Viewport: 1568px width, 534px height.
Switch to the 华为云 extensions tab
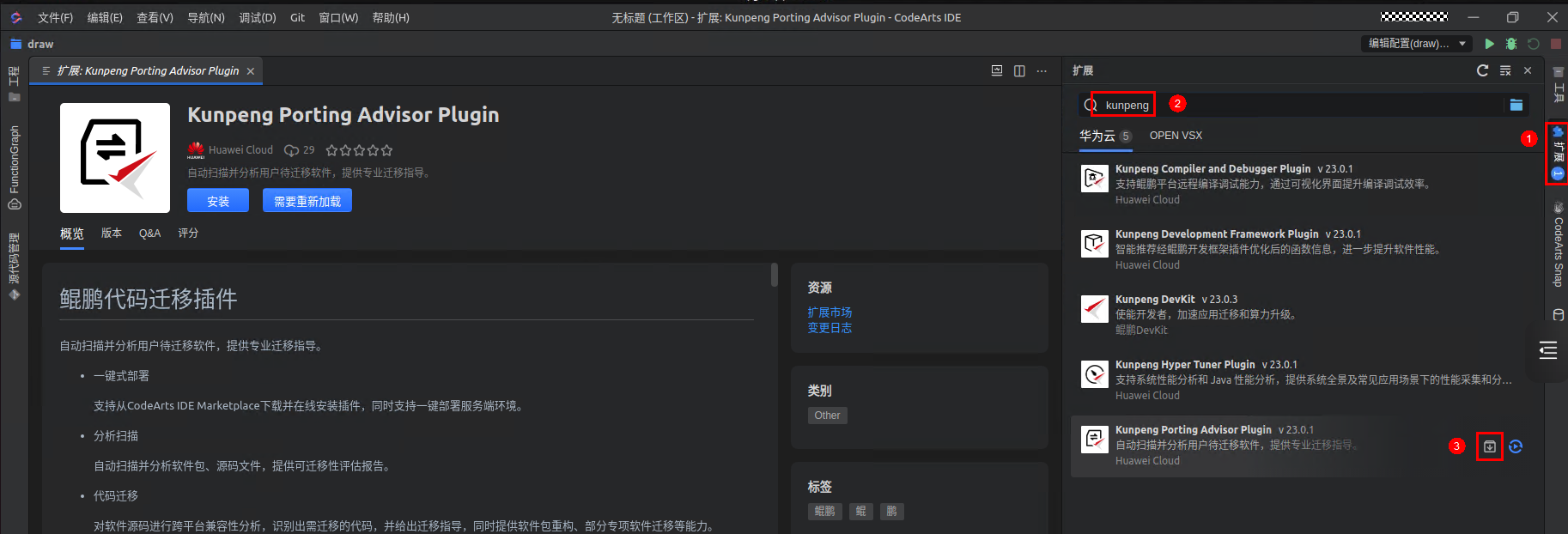click(x=1106, y=136)
